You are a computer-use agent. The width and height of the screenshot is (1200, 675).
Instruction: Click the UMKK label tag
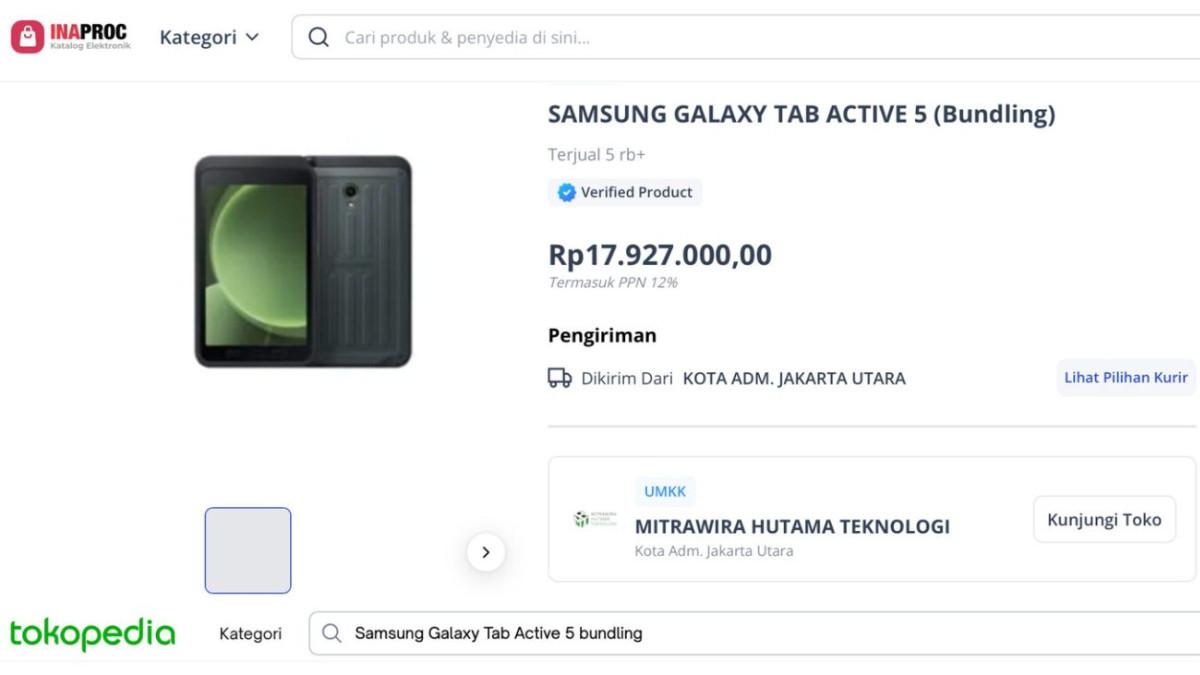665,491
